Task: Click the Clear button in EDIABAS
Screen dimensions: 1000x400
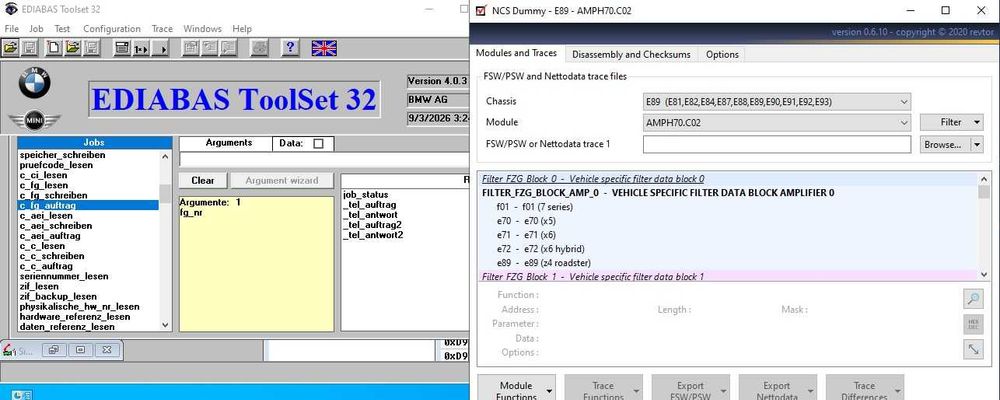Action: 203,181
